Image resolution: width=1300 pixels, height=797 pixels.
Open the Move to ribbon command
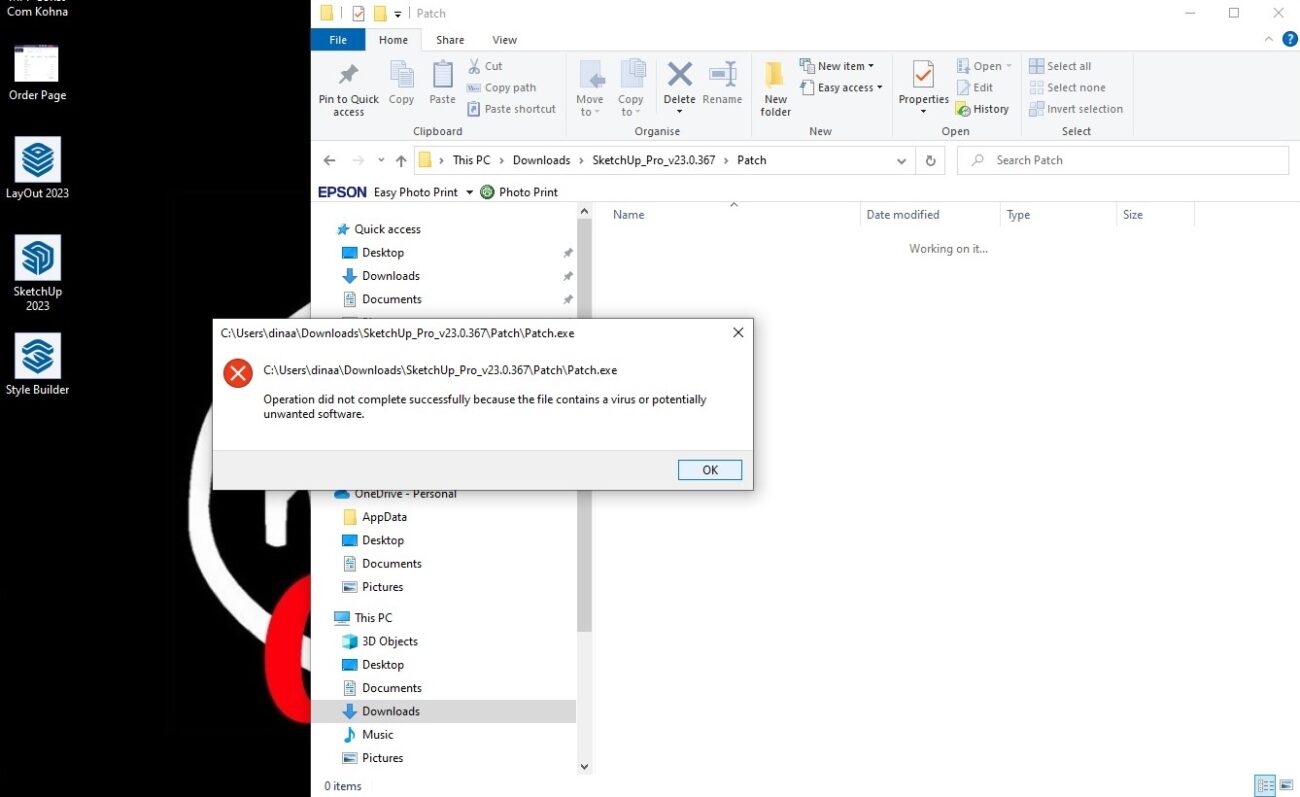pos(590,89)
